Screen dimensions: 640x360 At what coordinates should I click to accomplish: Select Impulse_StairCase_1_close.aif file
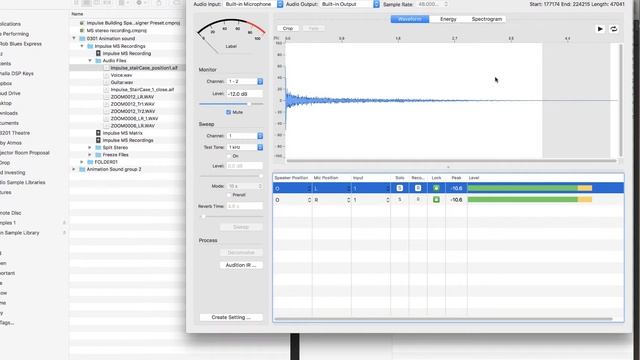[142, 89]
